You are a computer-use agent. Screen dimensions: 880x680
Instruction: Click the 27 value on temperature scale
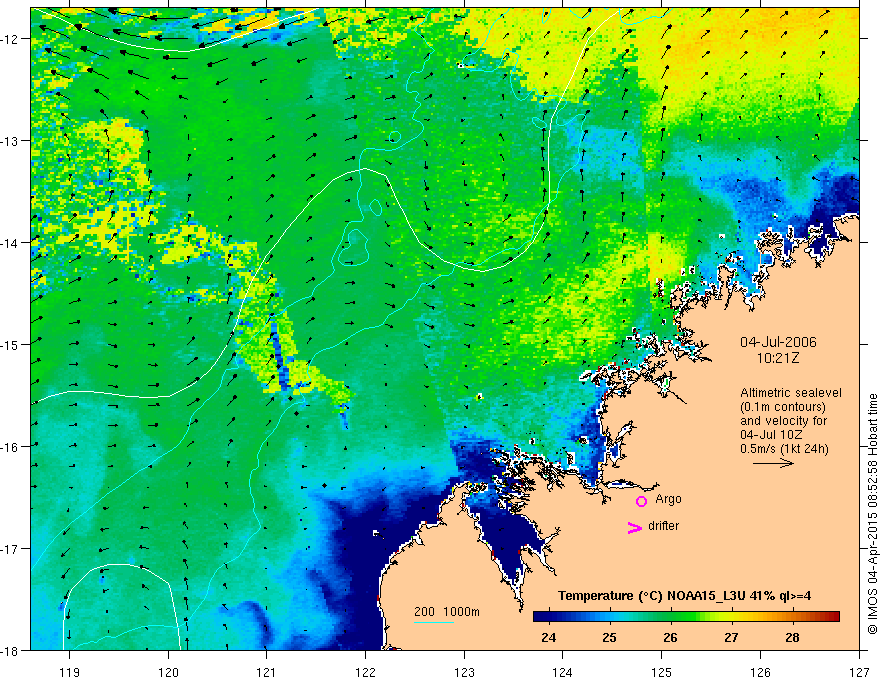[x=731, y=637]
